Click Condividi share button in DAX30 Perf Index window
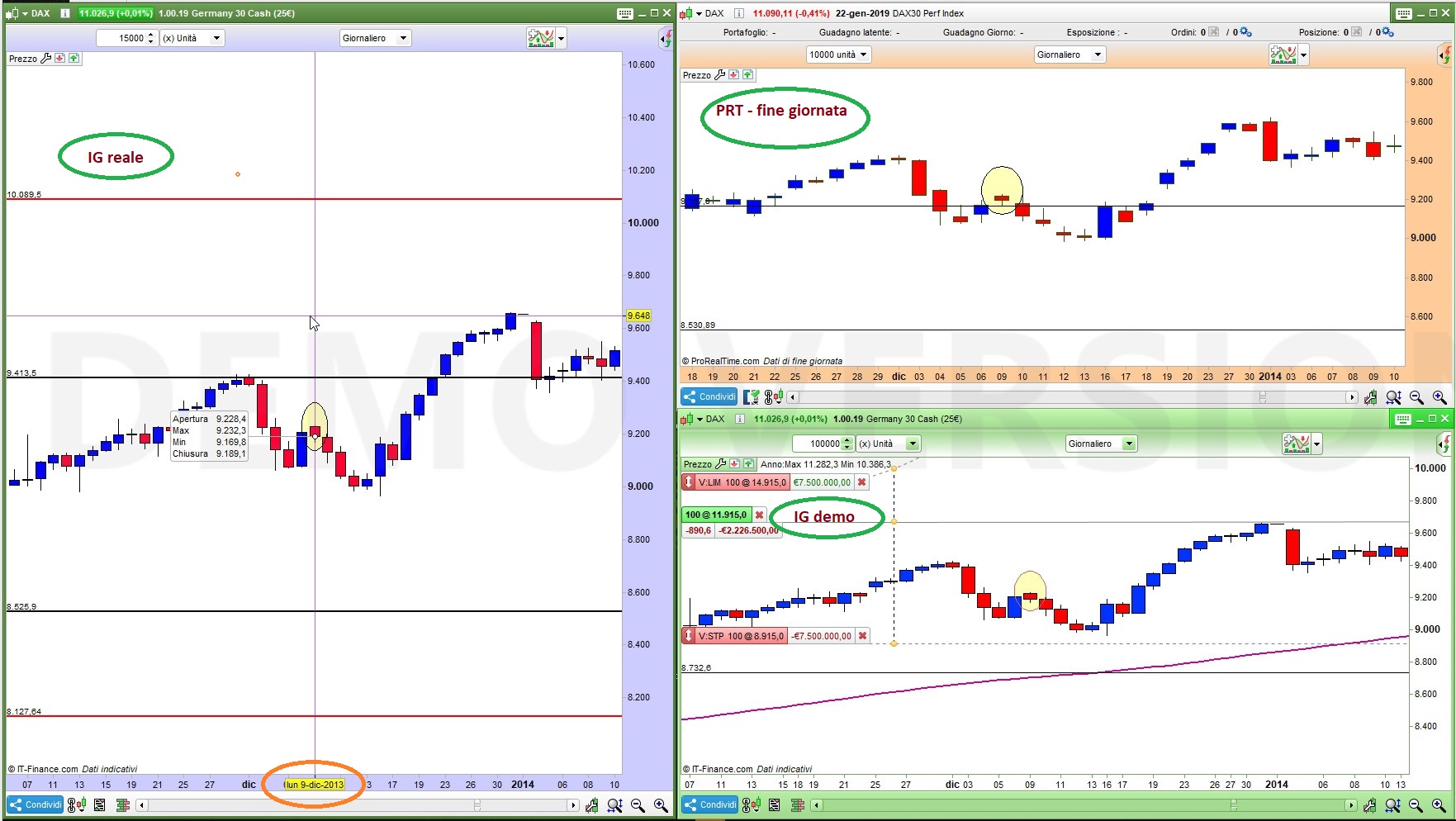Viewport: 1456px width, 821px height. [709, 397]
